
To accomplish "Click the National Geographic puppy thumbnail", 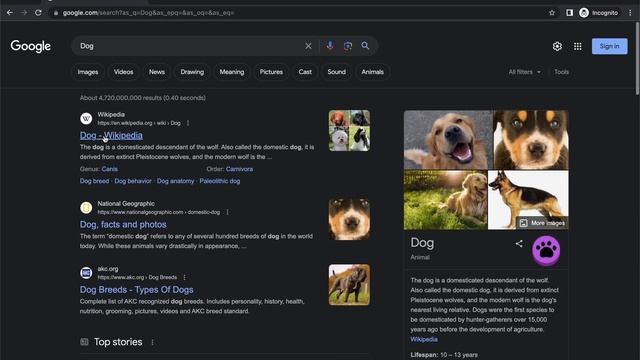I will pyautogui.click(x=349, y=219).
